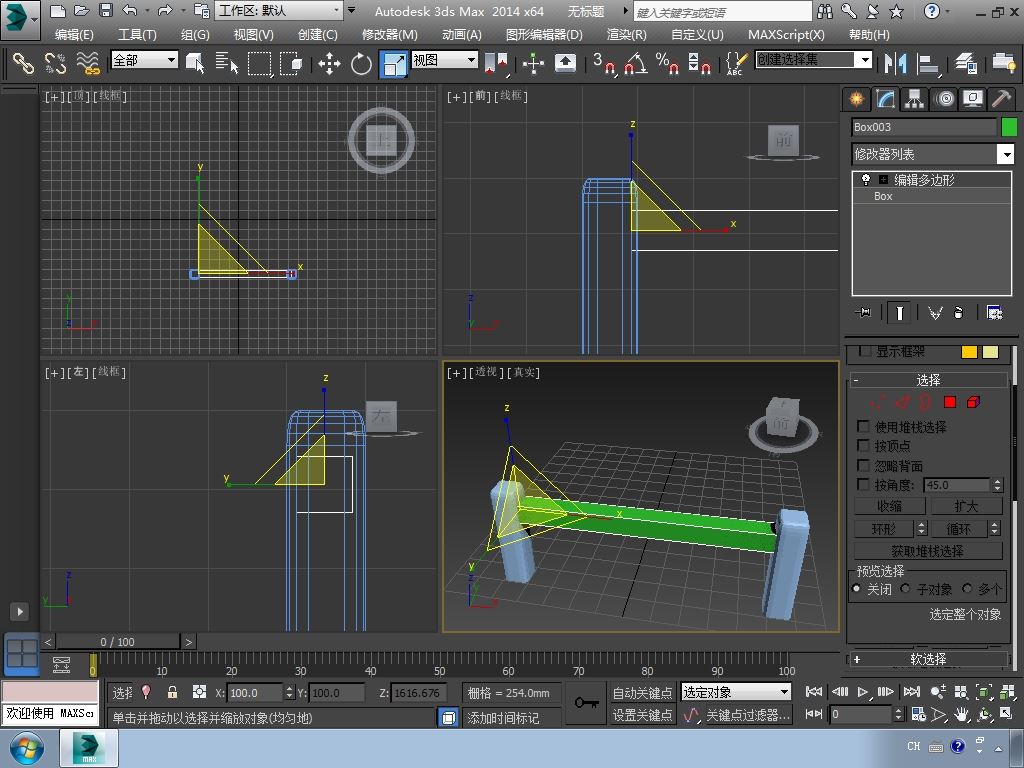The width and height of the screenshot is (1024, 768).
Task: Click the Align tool icon
Action: 927,63
